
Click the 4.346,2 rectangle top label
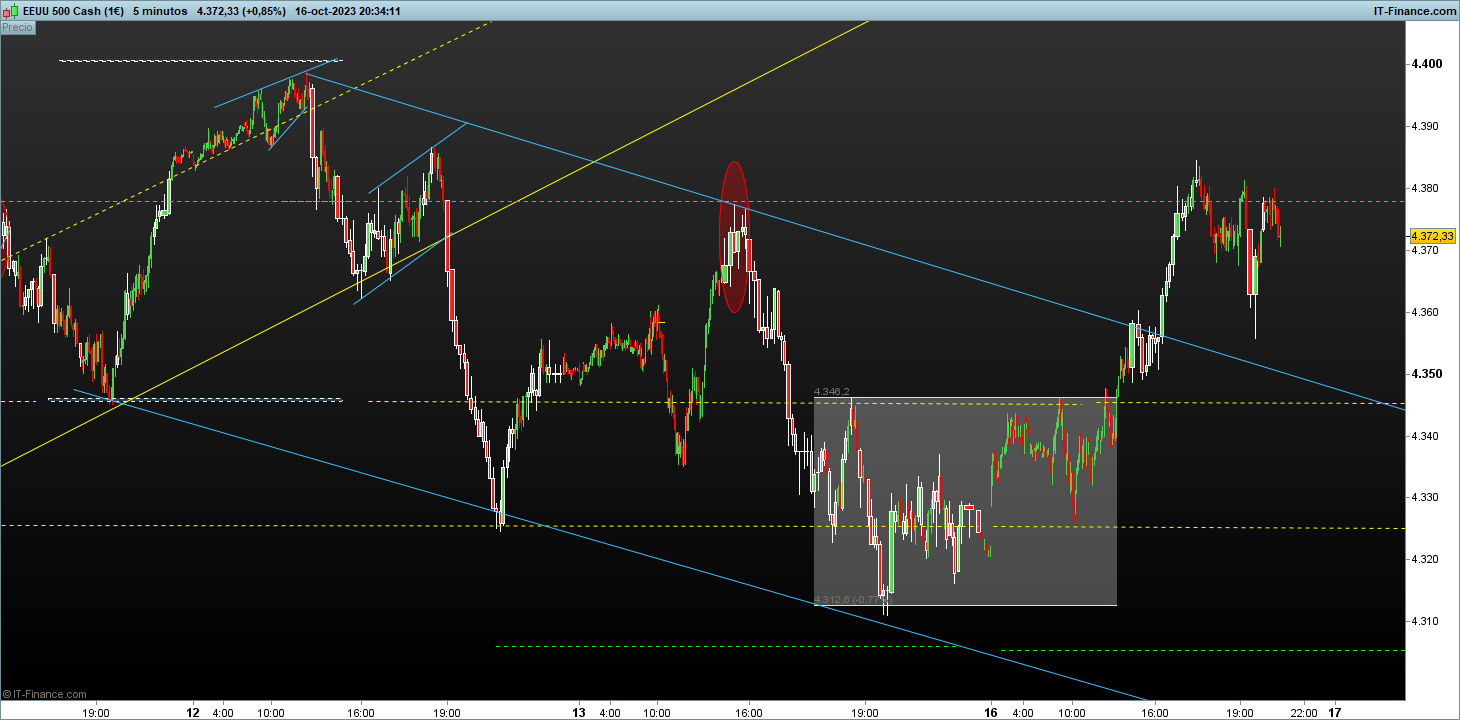(x=832, y=391)
